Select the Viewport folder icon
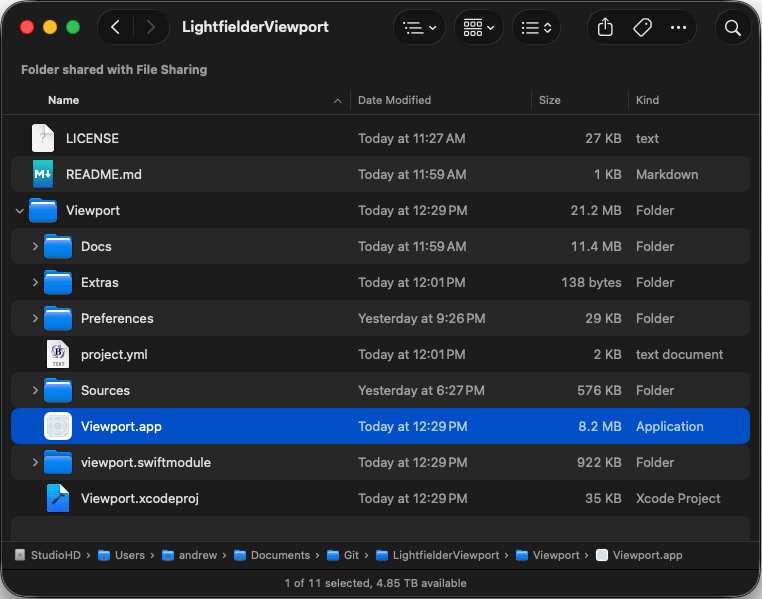 pyautogui.click(x=43, y=210)
